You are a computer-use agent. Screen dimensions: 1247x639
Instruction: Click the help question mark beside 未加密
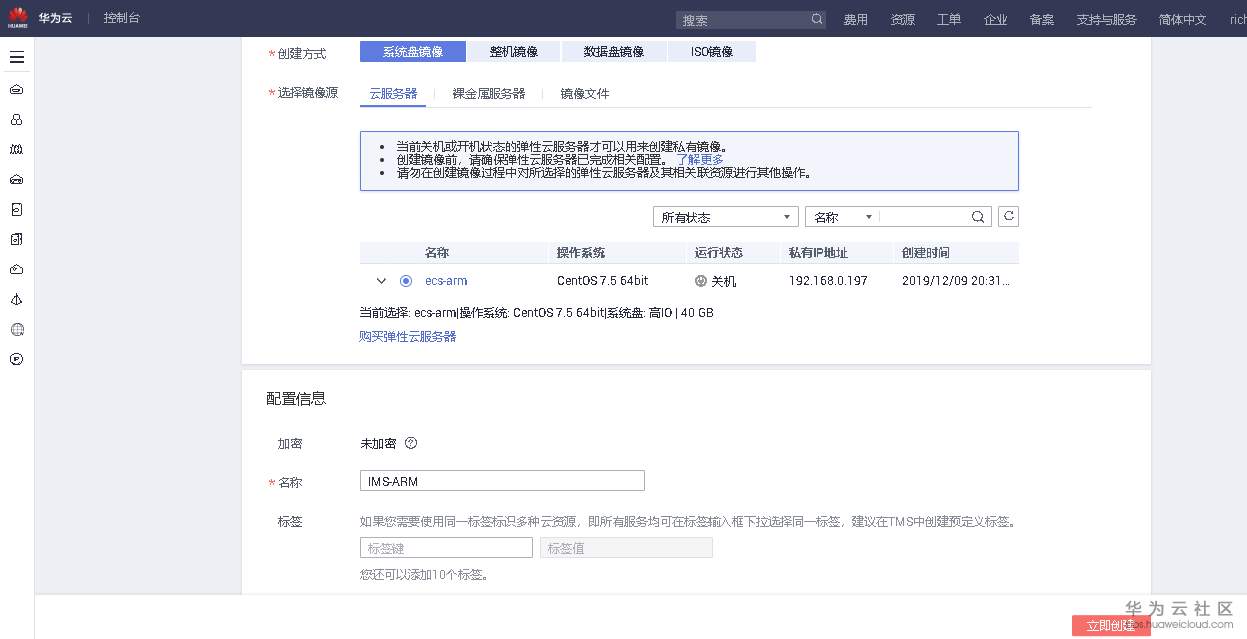coord(409,443)
